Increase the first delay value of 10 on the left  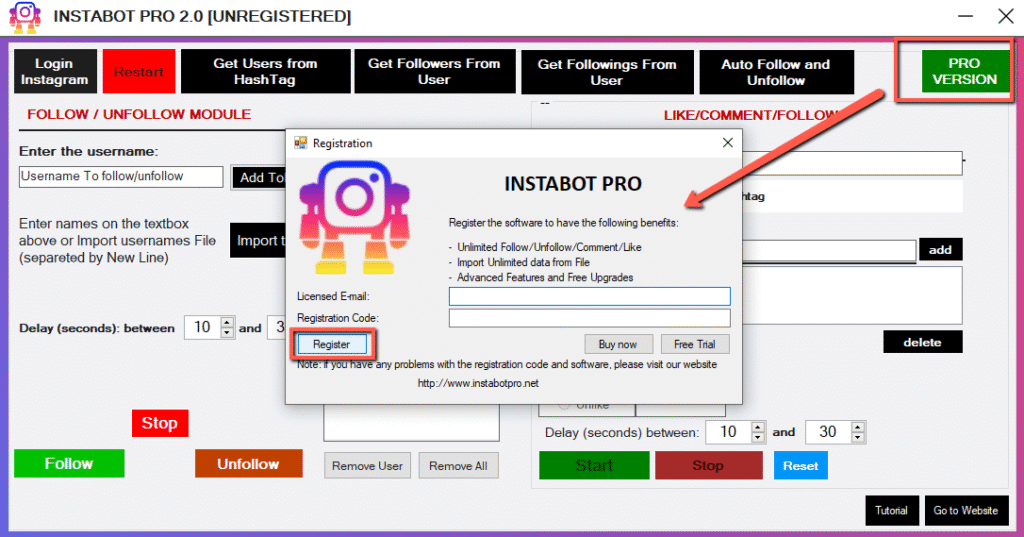pyautogui.click(x=227, y=323)
